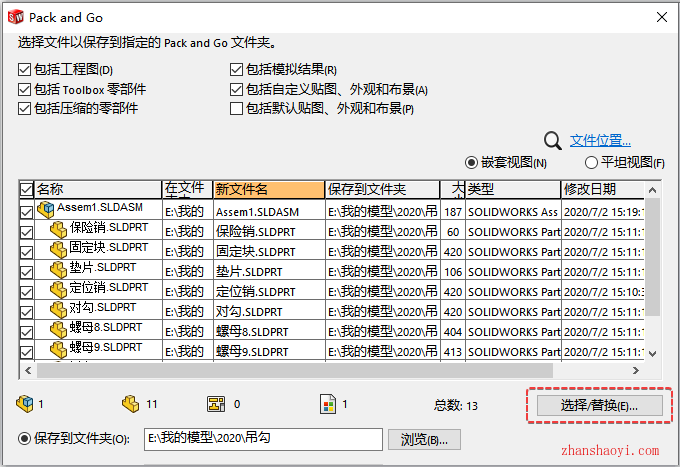This screenshot has width=680, height=467.
Task: Click the vertical scrollbar down arrow
Action: point(652,354)
